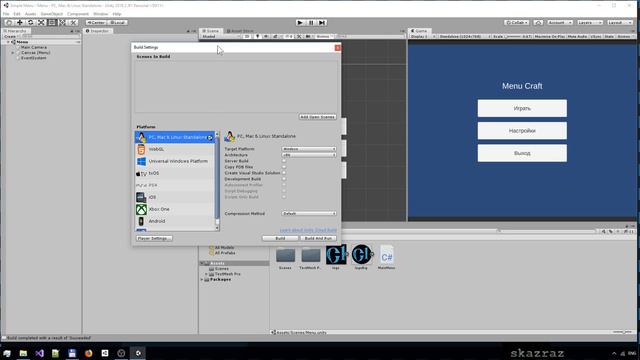Open the Target Platform dropdown
640x360 pixels.
tap(309, 149)
